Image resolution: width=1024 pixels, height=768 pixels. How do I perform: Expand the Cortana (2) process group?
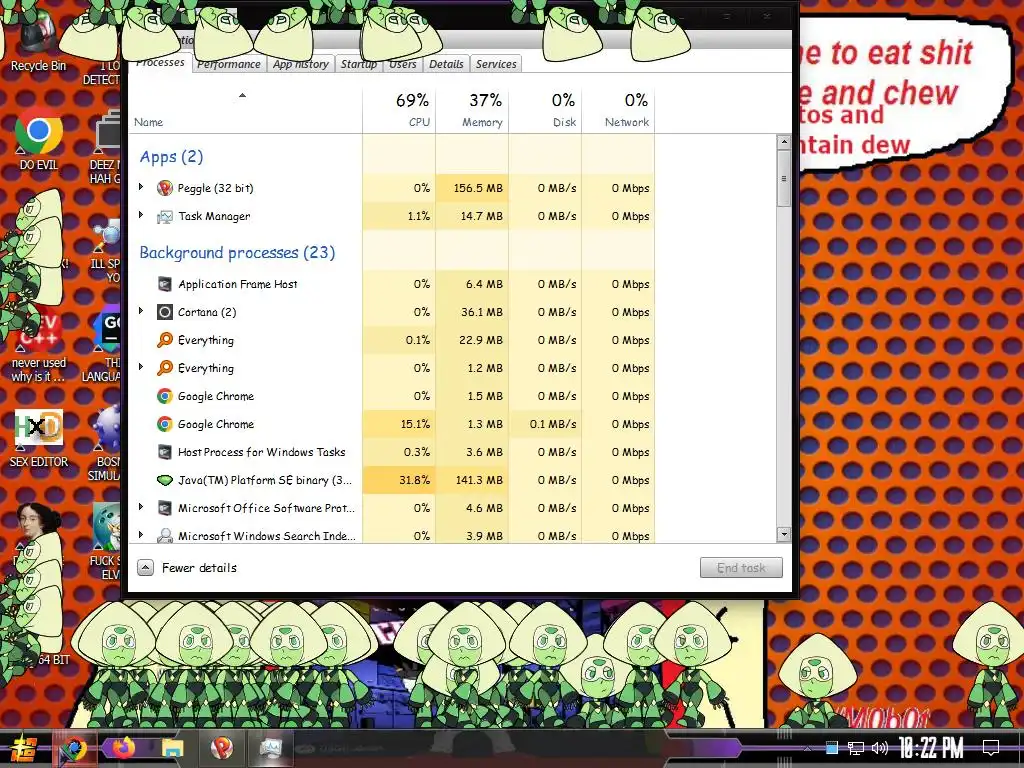pyautogui.click(x=141, y=311)
